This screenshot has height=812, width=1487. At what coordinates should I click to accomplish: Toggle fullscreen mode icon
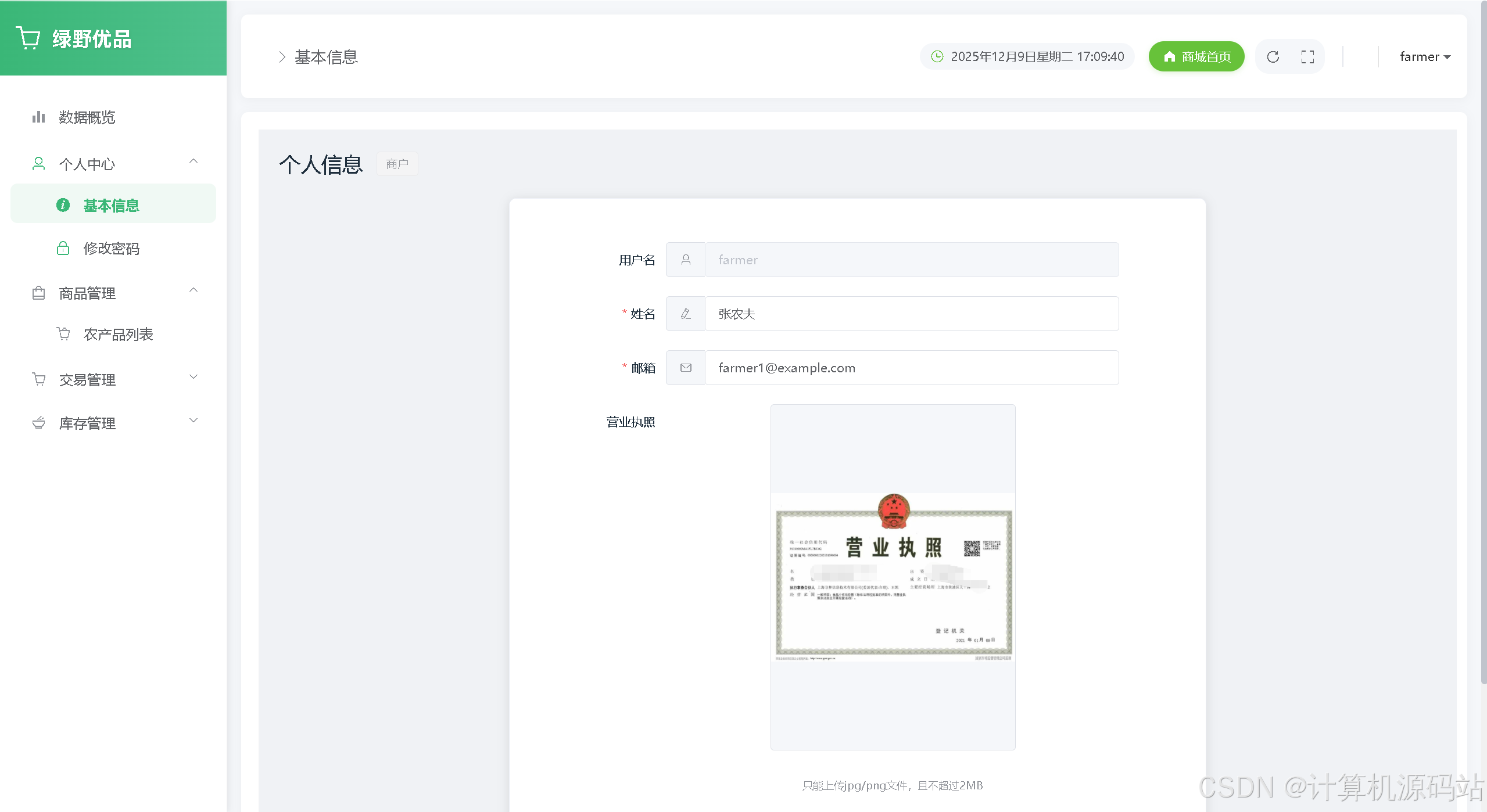[x=1307, y=57]
